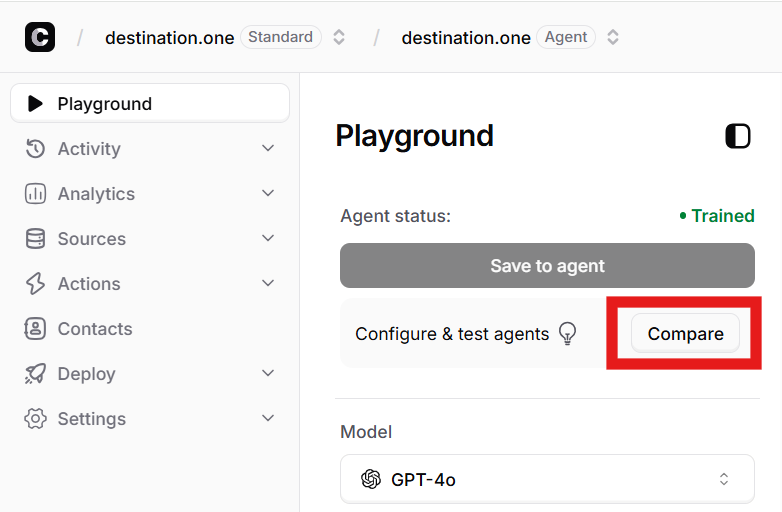Click the Analytics bar chart icon
The image size is (782, 512).
[35, 193]
